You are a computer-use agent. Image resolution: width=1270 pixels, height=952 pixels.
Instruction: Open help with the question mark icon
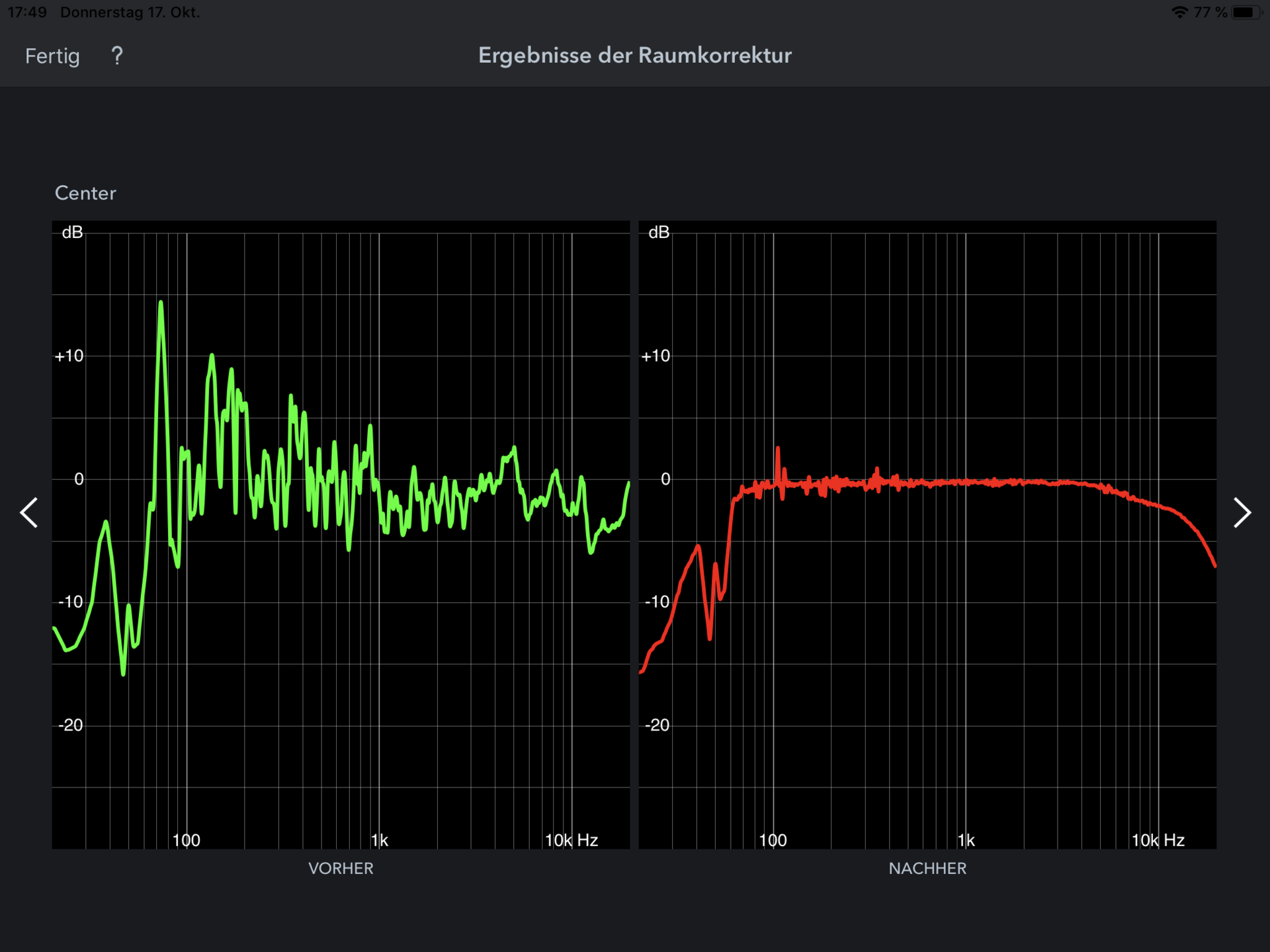click(117, 56)
